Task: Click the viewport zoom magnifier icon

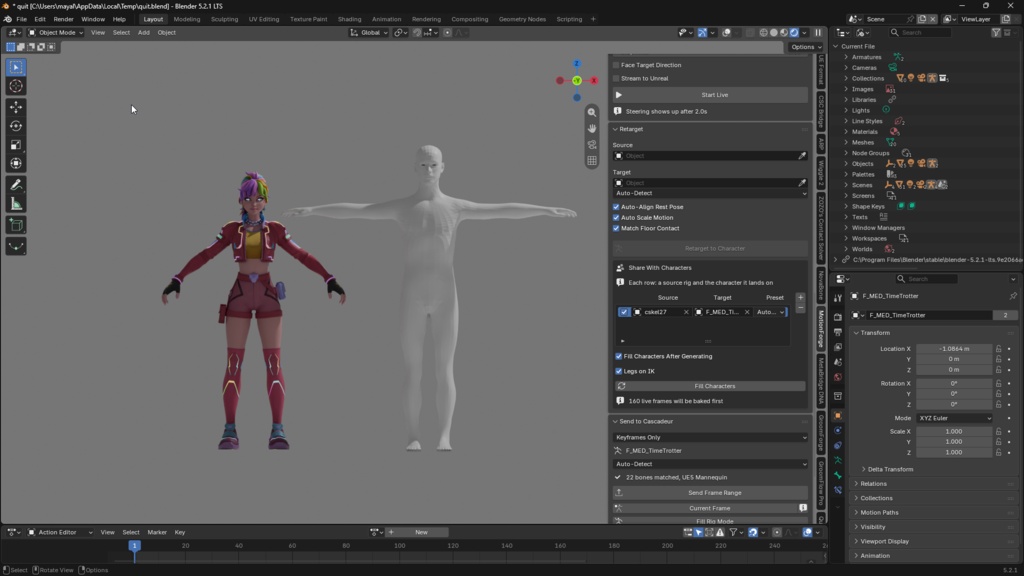Action: pos(592,112)
